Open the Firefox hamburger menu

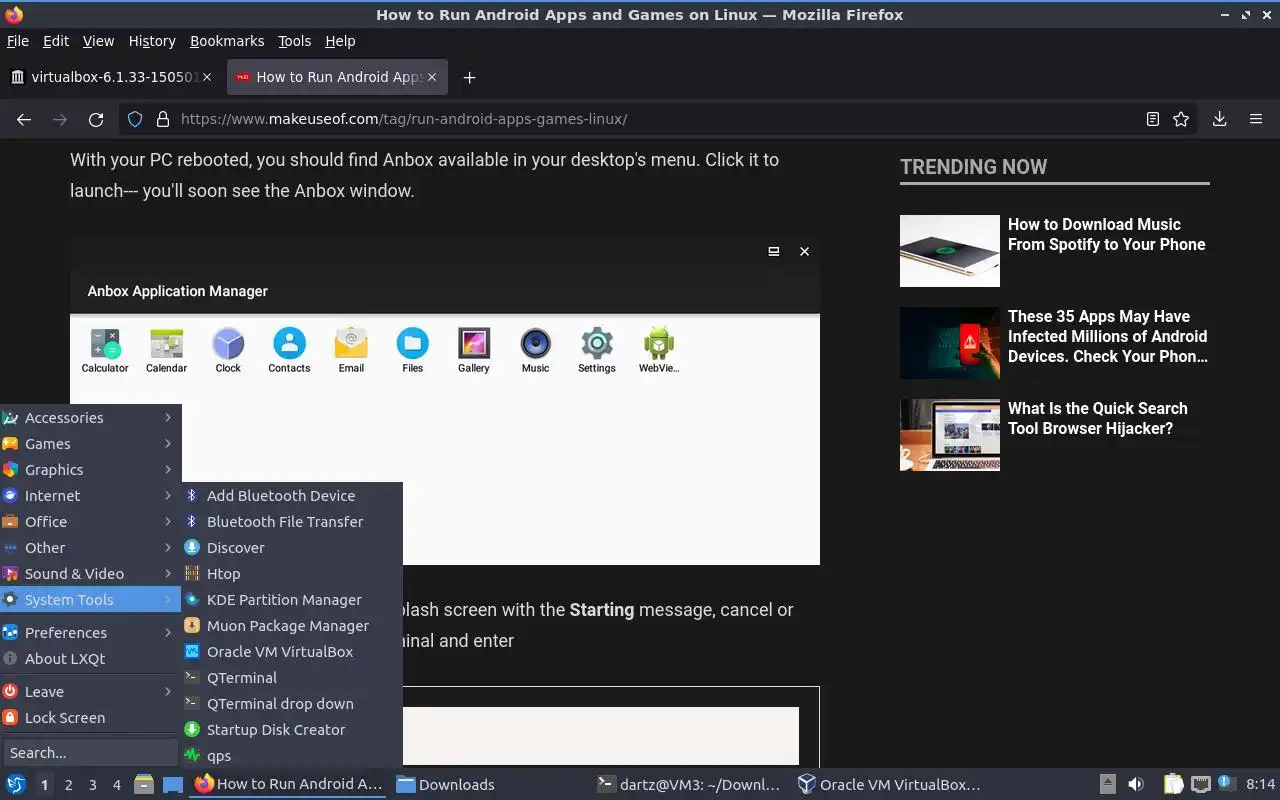[x=1256, y=119]
